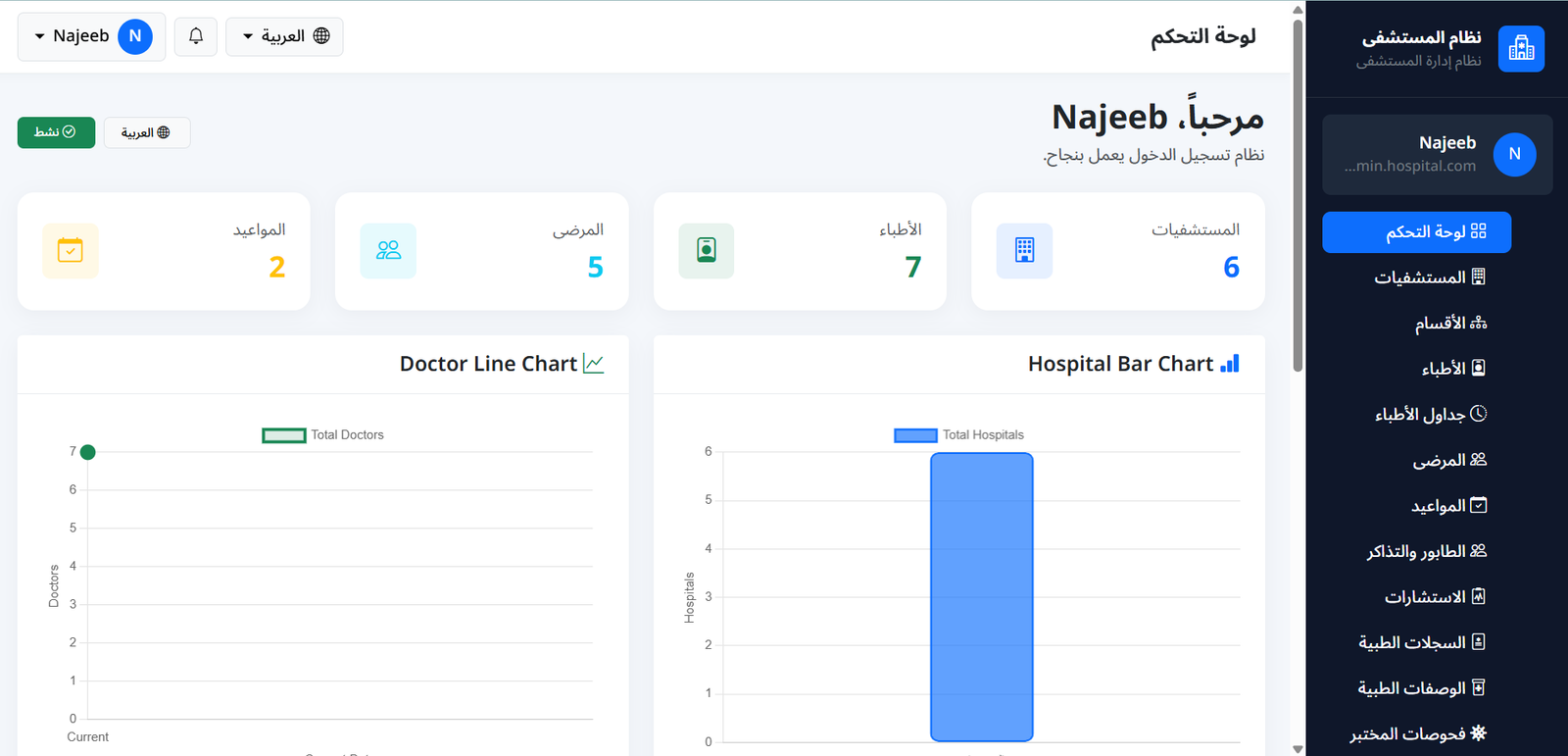This screenshot has width=1568, height=756.
Task: Open المواعيد appointments in sidebar
Action: (x=1416, y=506)
